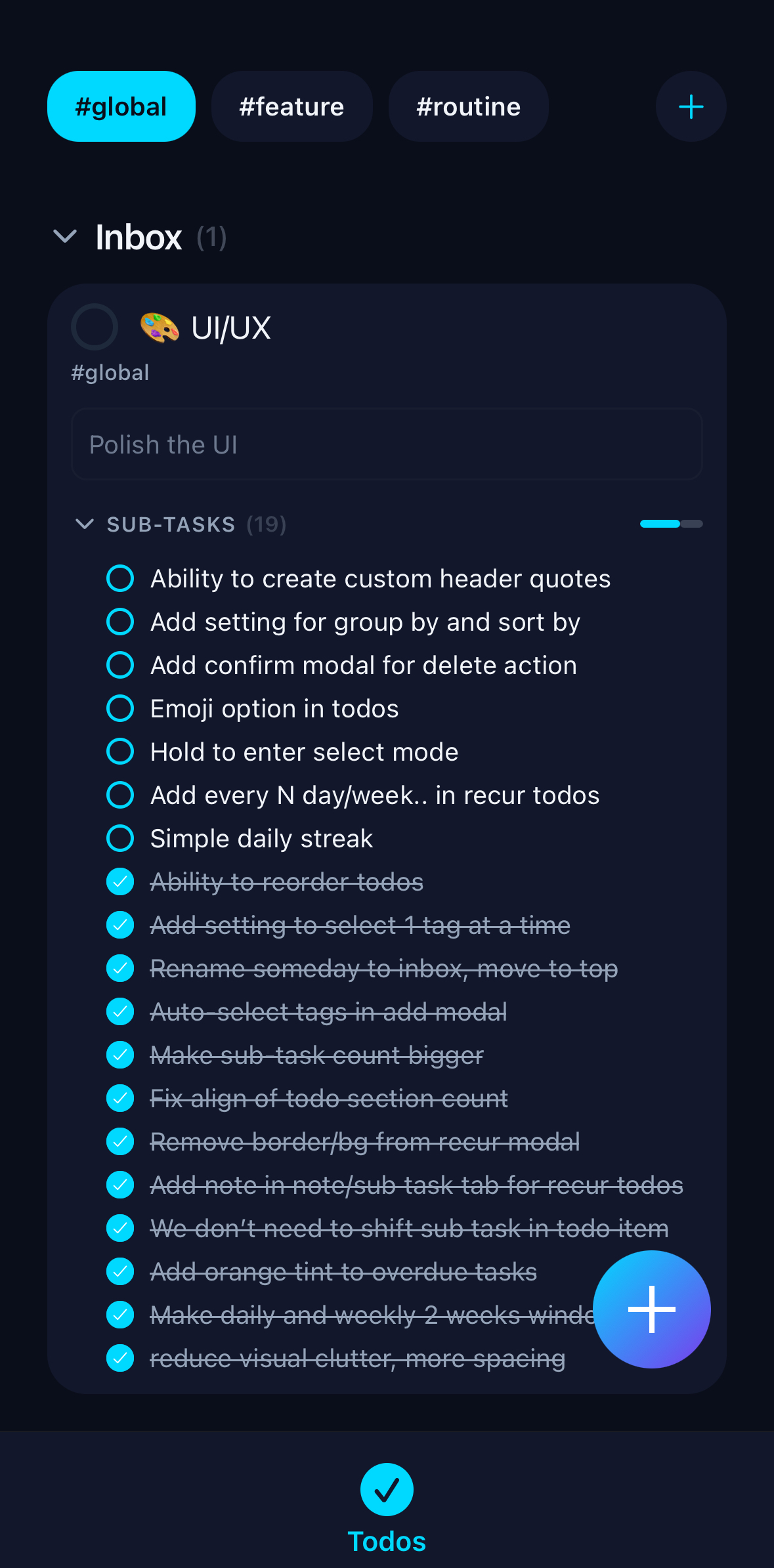Click checkmark icon on 'reduce visual clutter, more spacing'

120,1358
